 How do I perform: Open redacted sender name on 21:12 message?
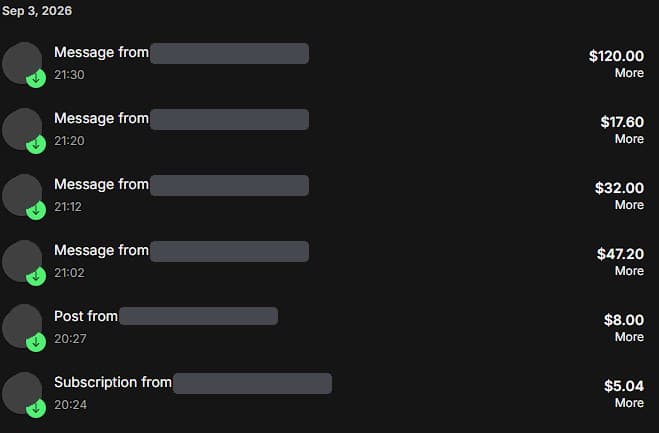pyautogui.click(x=229, y=185)
